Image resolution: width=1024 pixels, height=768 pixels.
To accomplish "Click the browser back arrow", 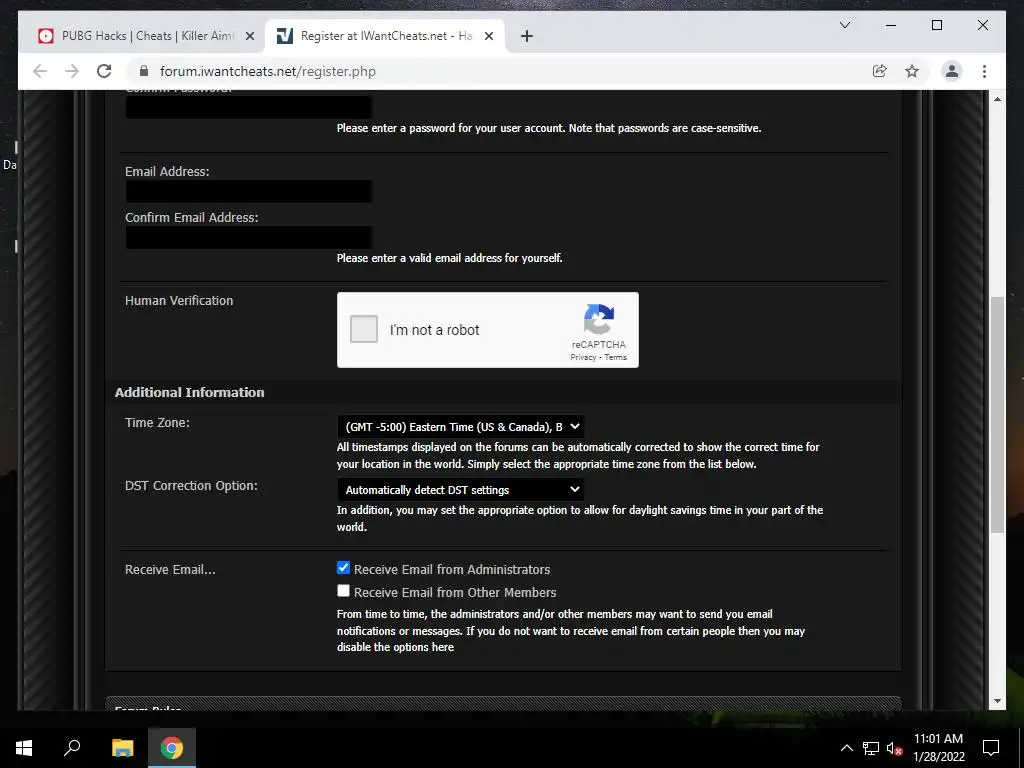I will [x=40, y=71].
